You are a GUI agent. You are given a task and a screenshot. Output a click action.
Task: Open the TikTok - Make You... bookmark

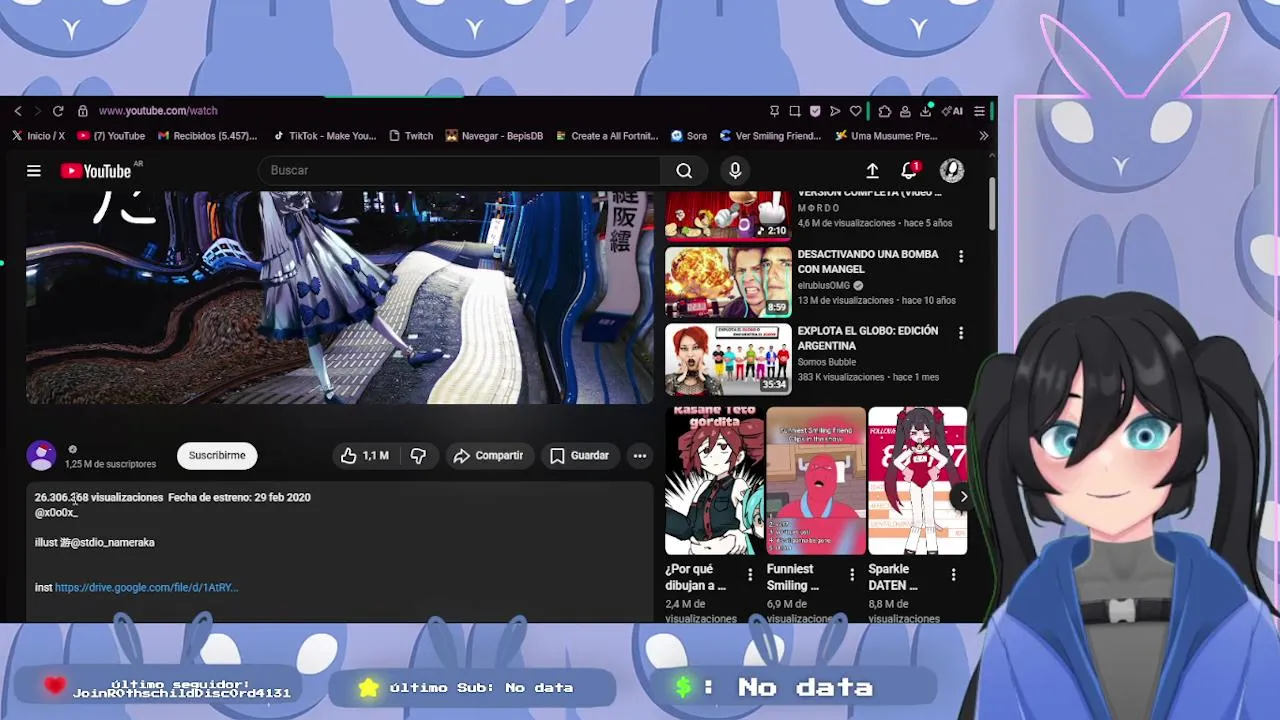tap(324, 136)
